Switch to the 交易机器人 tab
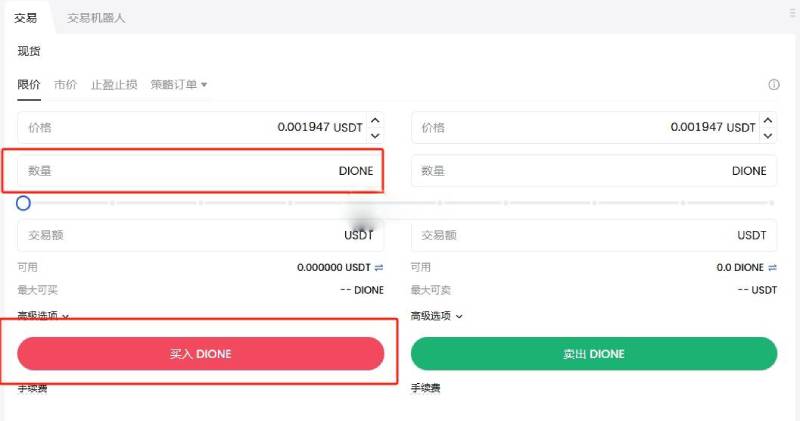This screenshot has height=421, width=800. point(96,18)
